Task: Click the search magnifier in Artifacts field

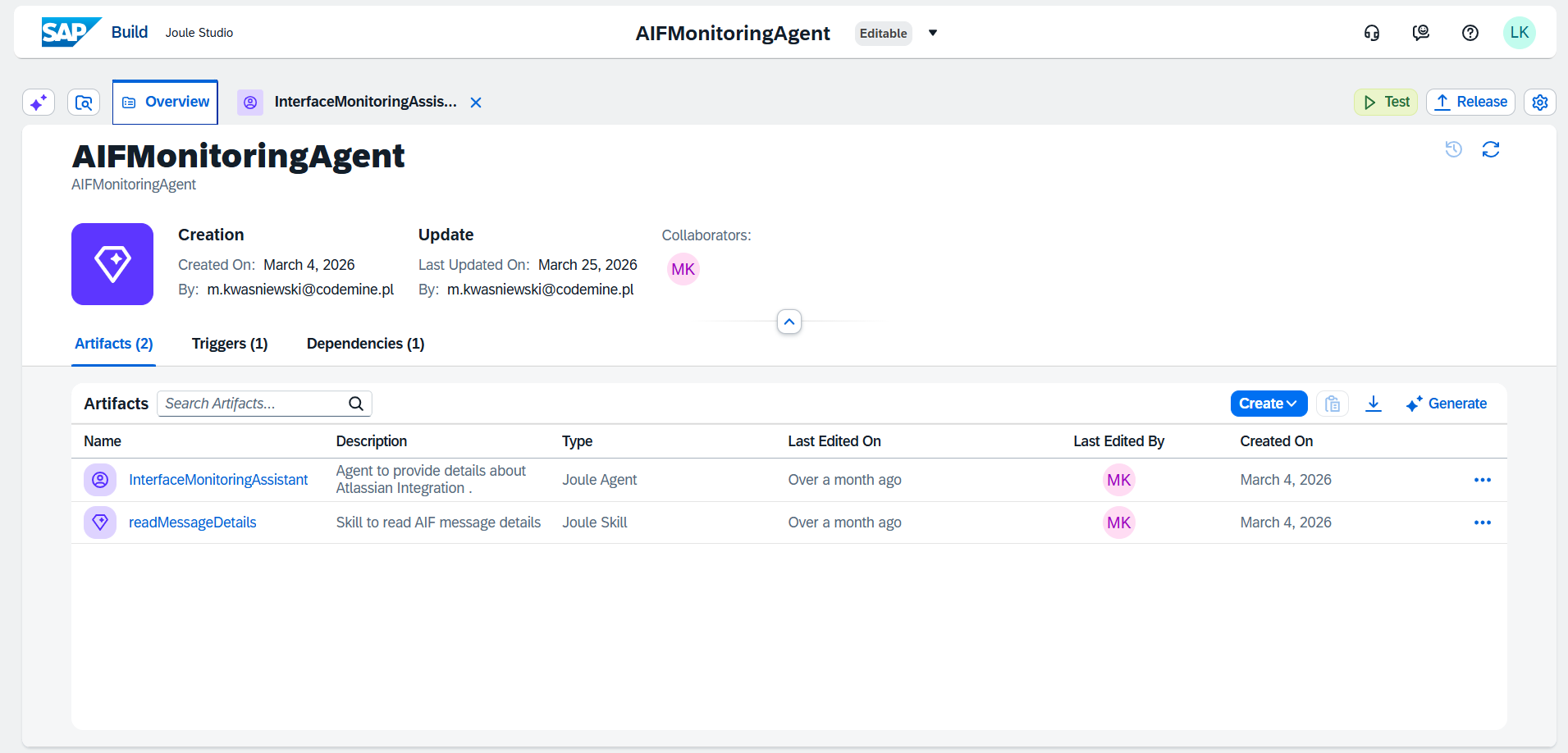Action: click(356, 404)
